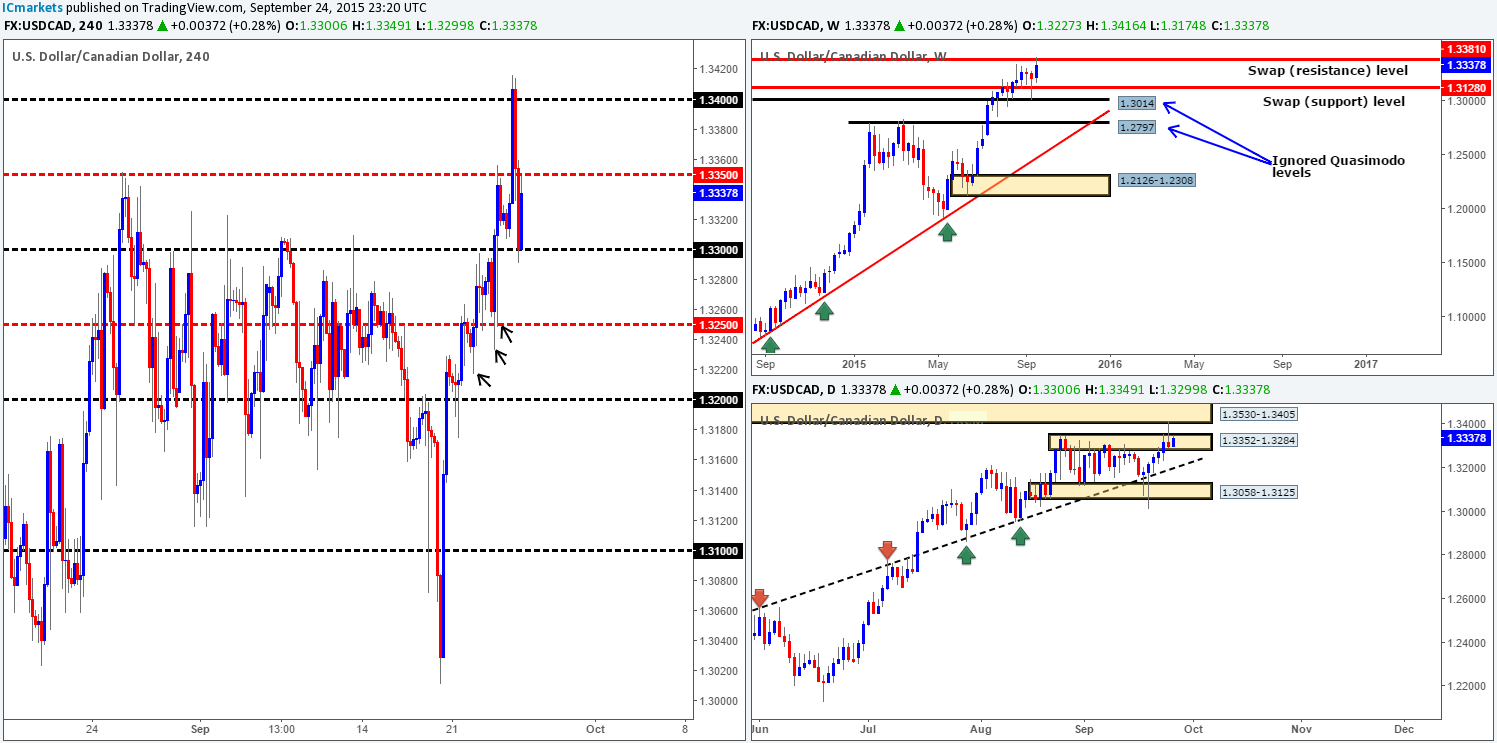Click the '2017' date label on weekly chart

point(1365,365)
